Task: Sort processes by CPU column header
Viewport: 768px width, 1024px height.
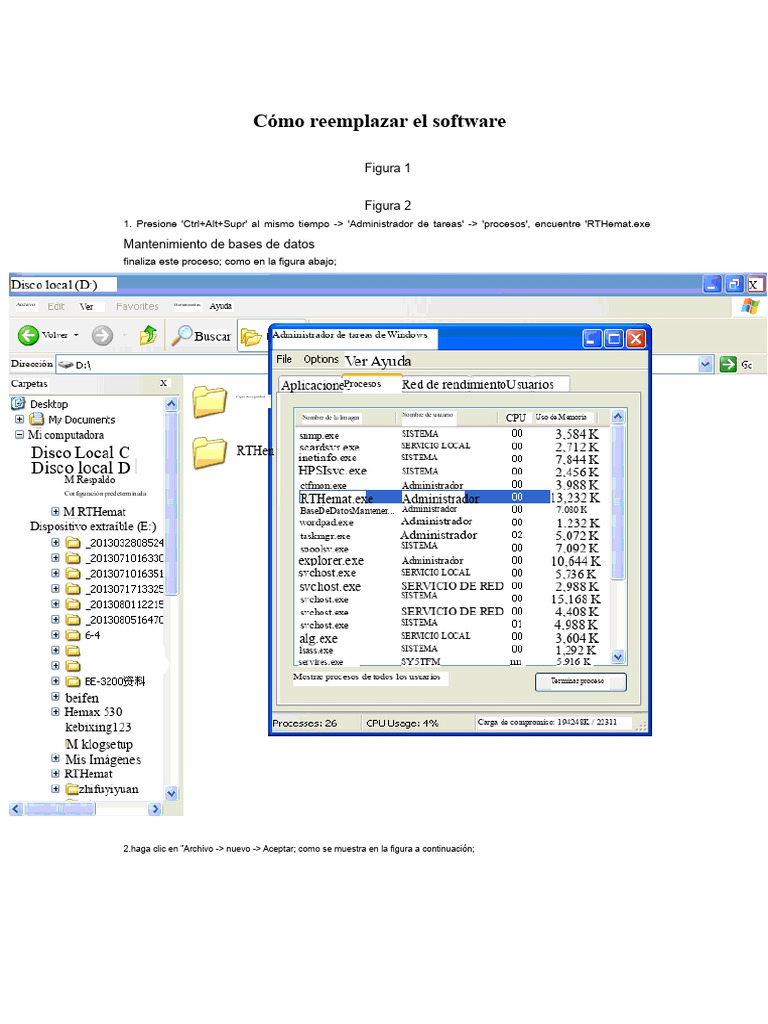Action: 515,417
